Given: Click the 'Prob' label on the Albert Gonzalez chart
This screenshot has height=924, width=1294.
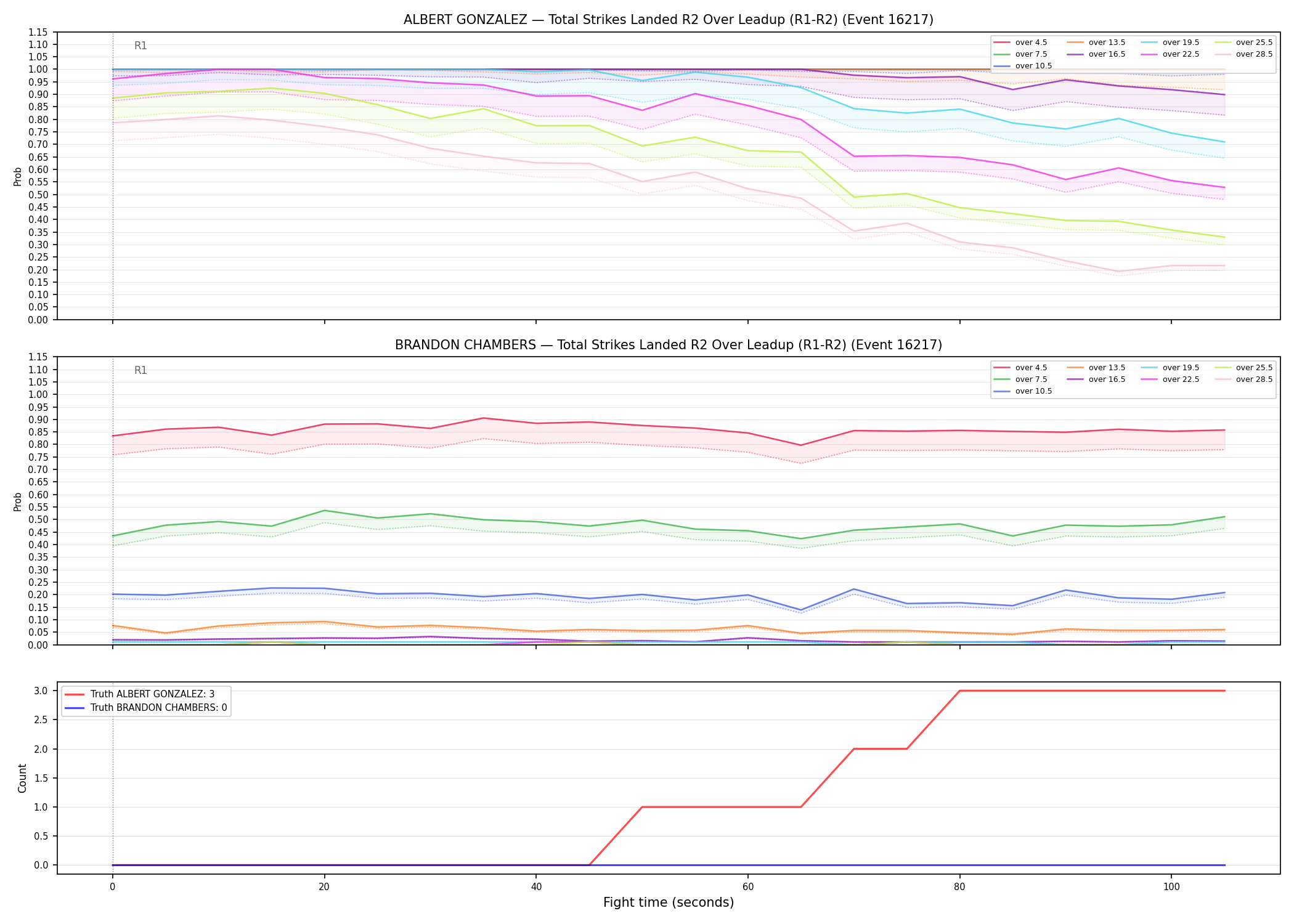Looking at the screenshot, I should click(17, 176).
